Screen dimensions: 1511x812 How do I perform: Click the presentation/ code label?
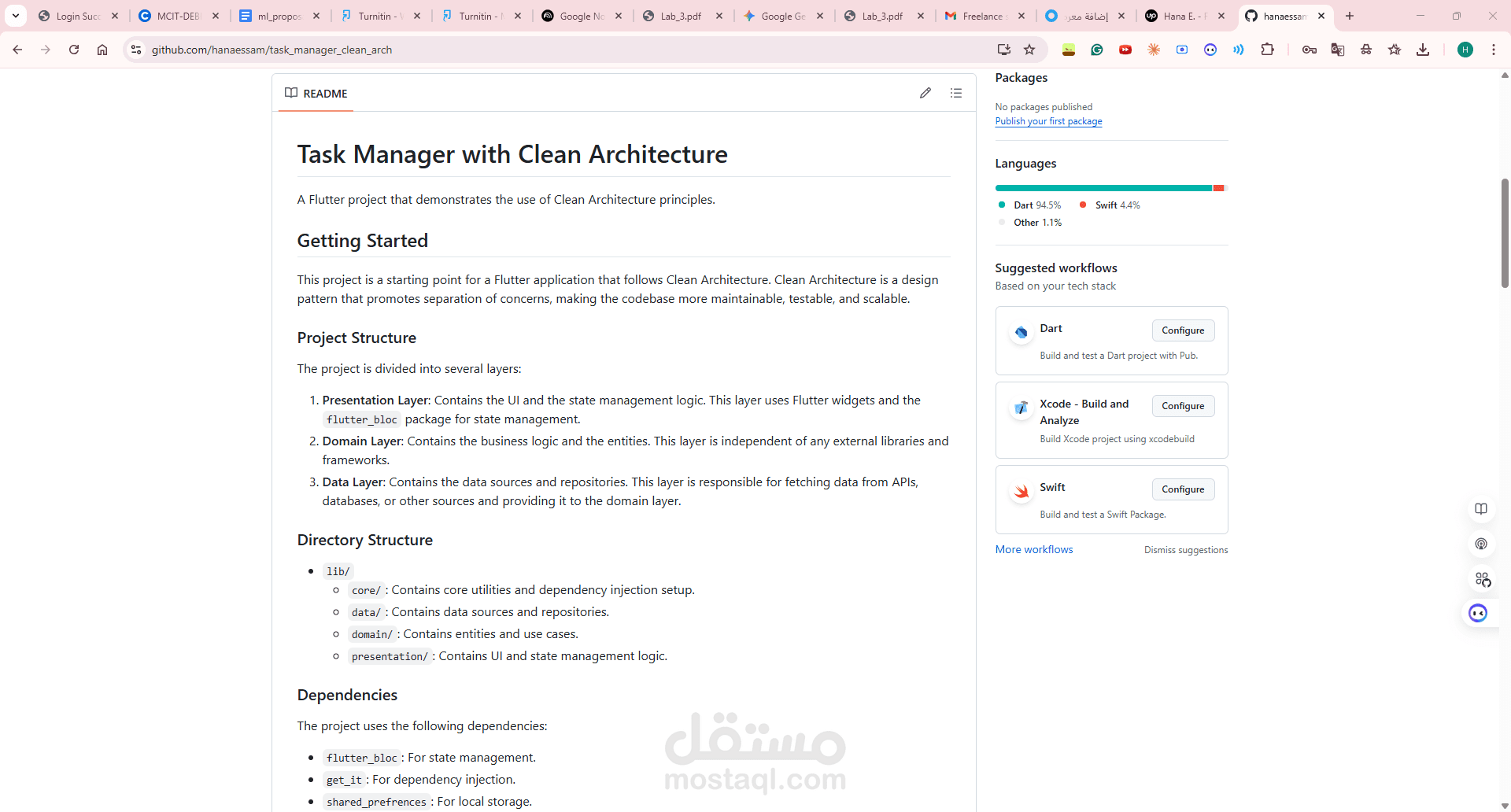tap(390, 656)
